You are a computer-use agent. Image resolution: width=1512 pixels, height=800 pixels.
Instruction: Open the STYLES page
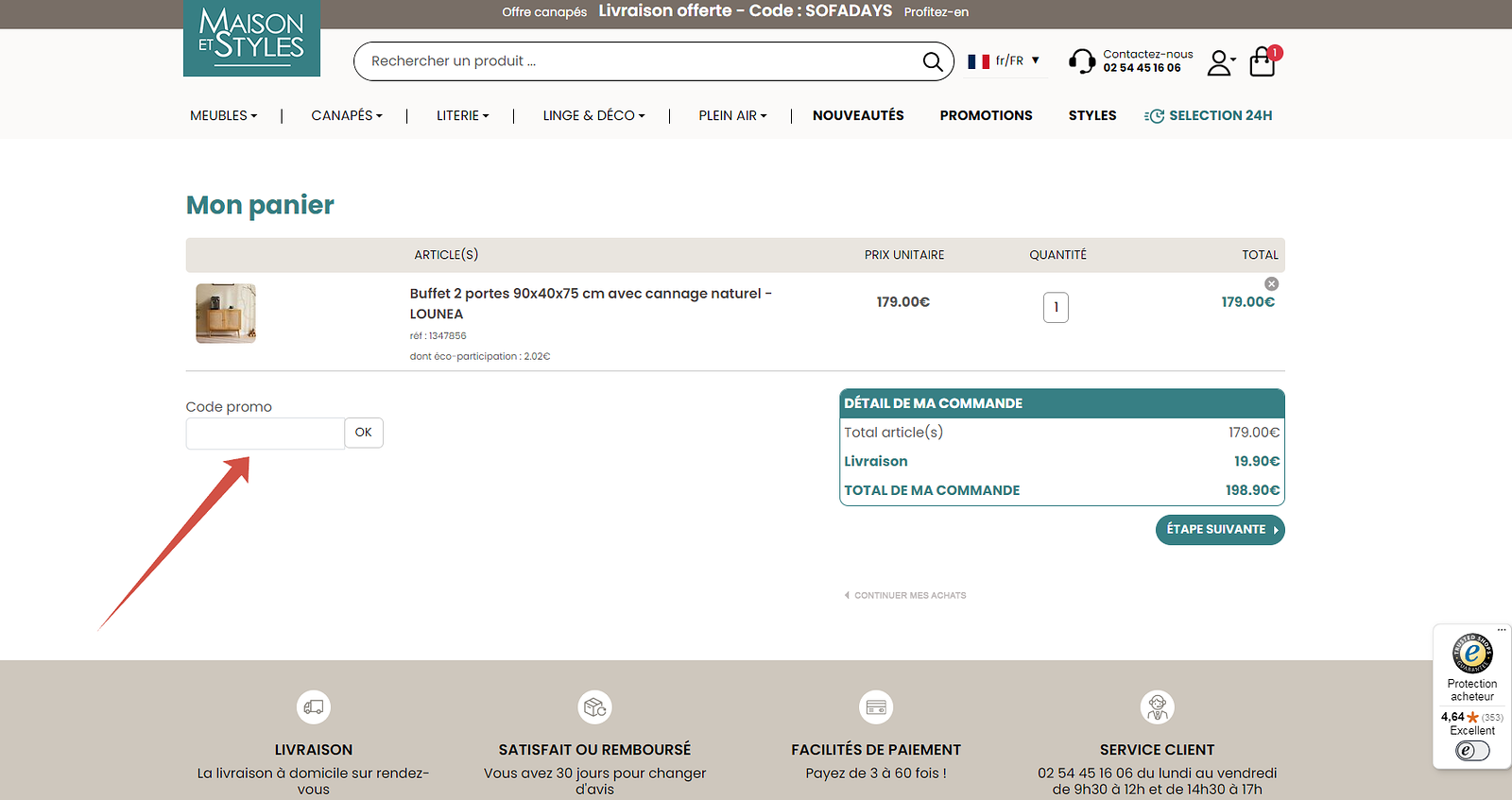coord(1092,116)
